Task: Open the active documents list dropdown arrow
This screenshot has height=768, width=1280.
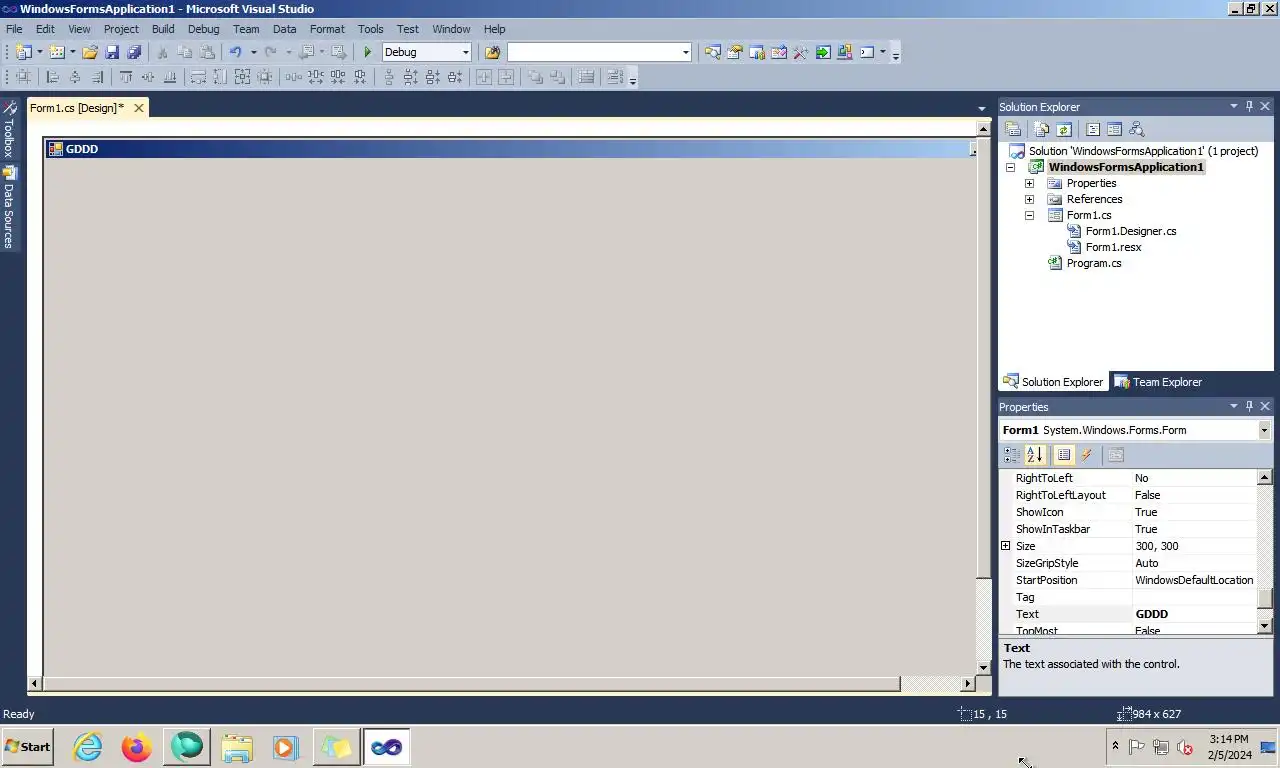Action: 982,108
